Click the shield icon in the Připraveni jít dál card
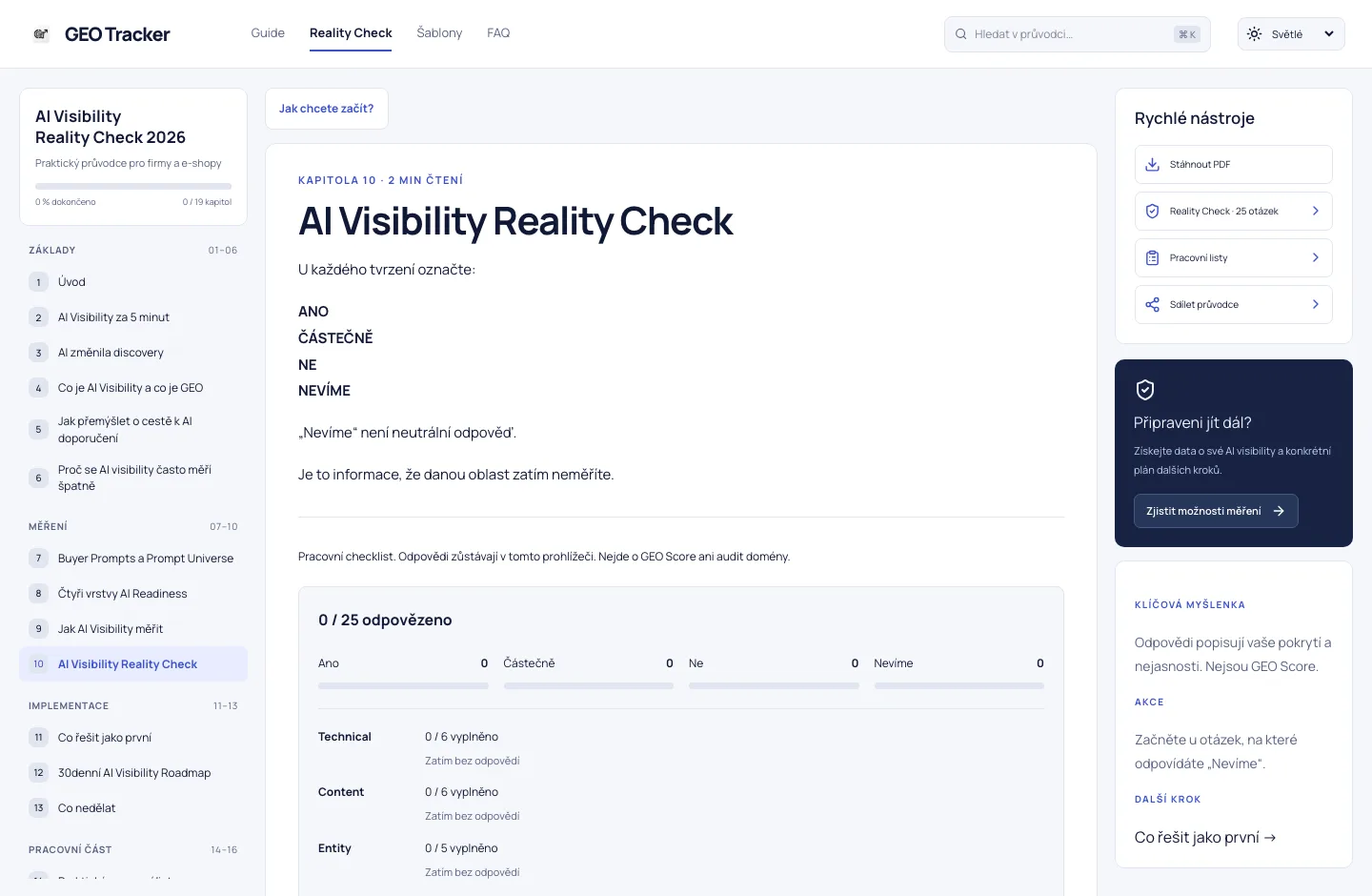Viewport: 1372px width, 896px height. click(x=1145, y=389)
